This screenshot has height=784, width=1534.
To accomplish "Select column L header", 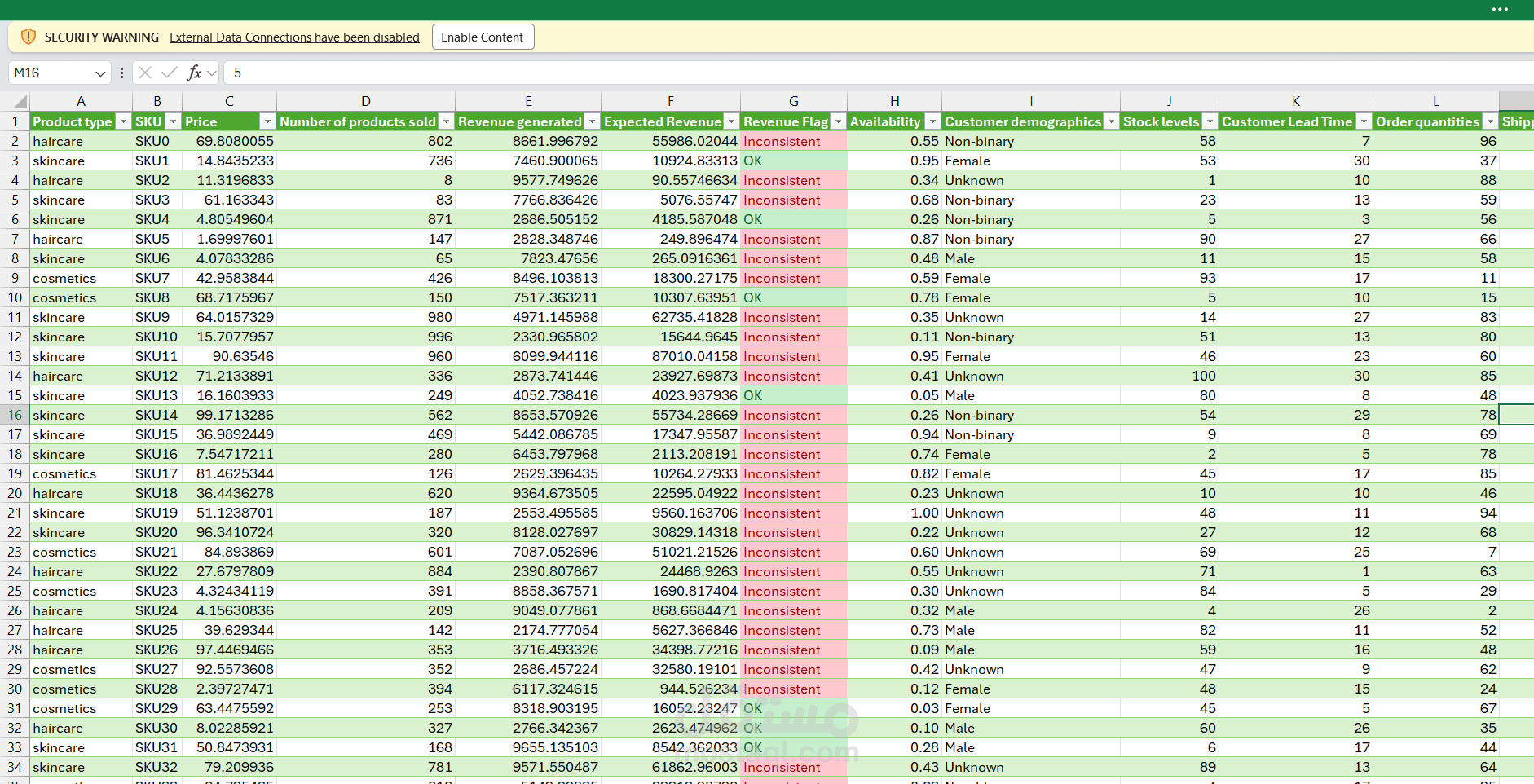I will pyautogui.click(x=1436, y=101).
